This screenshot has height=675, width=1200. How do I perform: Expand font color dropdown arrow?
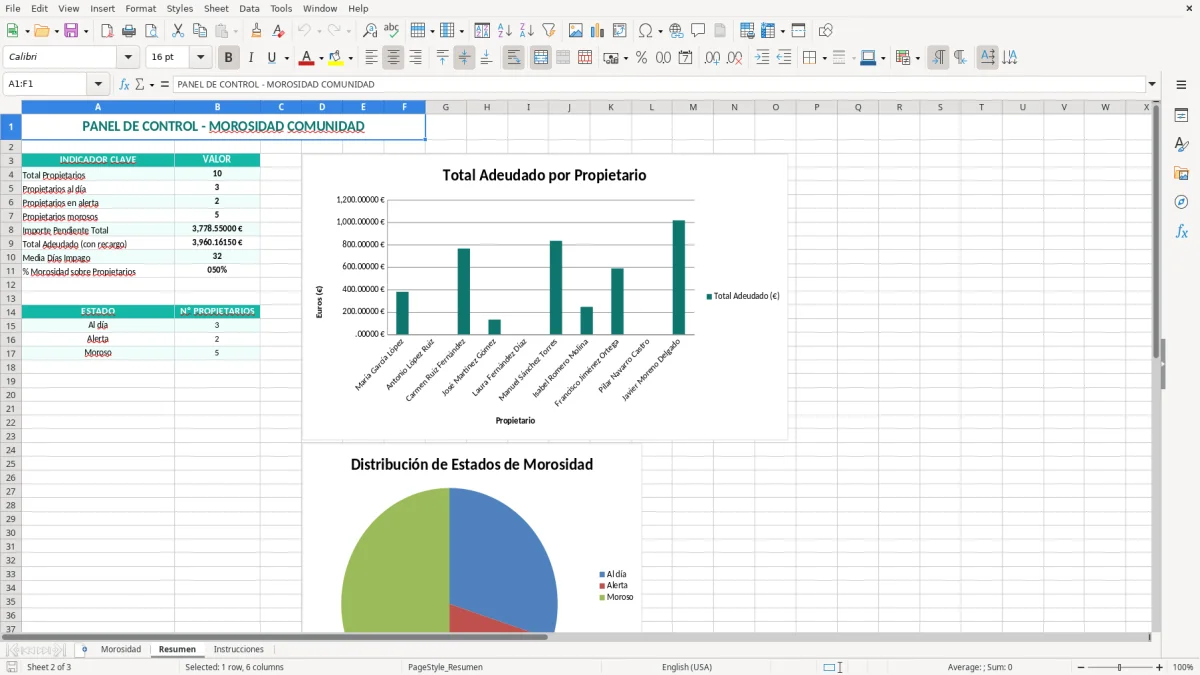click(321, 58)
